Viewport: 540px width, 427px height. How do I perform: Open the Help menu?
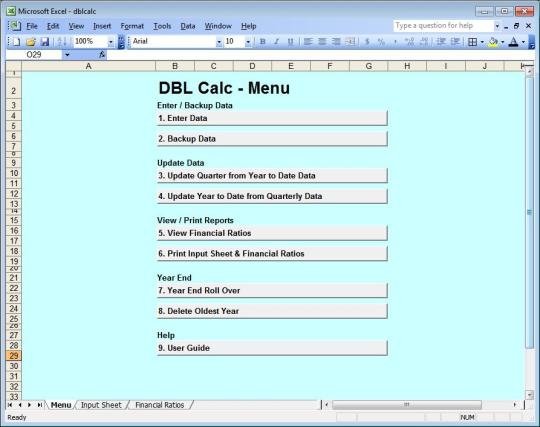pos(248,26)
